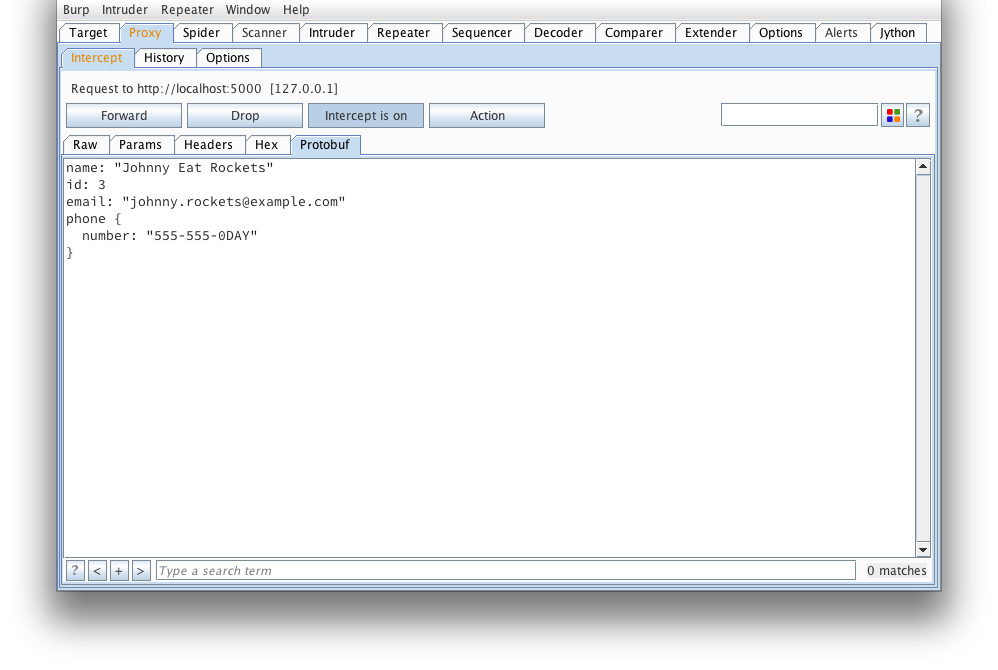The image size is (998, 670).
Task: Click the email johnny.rockets@example.com line
Action: coord(206,202)
